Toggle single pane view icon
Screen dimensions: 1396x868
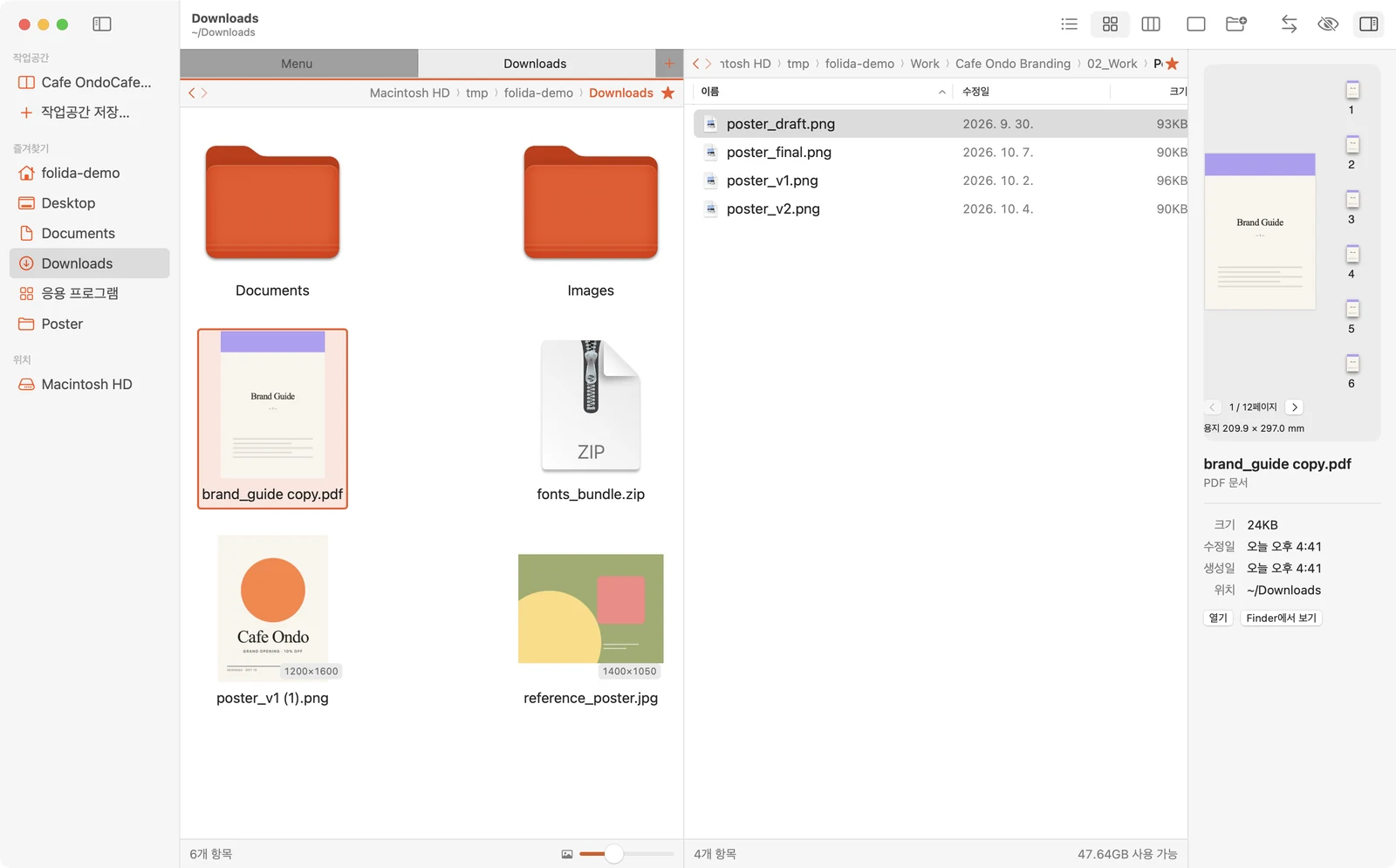point(1196,24)
